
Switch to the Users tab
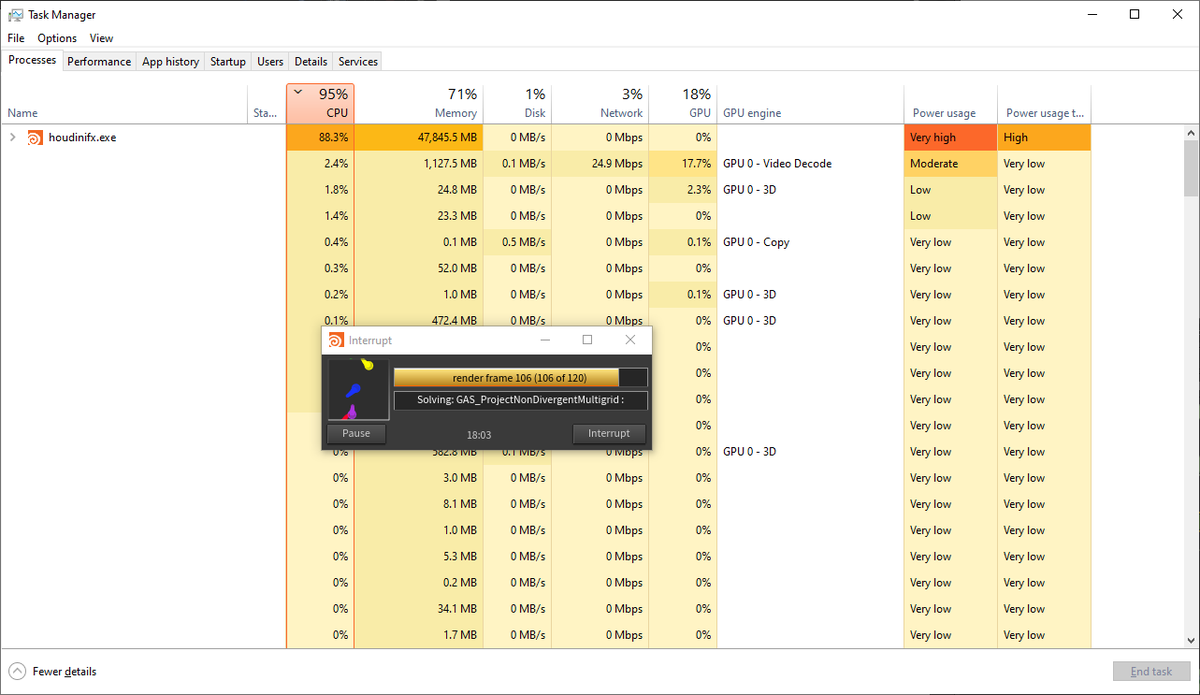click(270, 62)
